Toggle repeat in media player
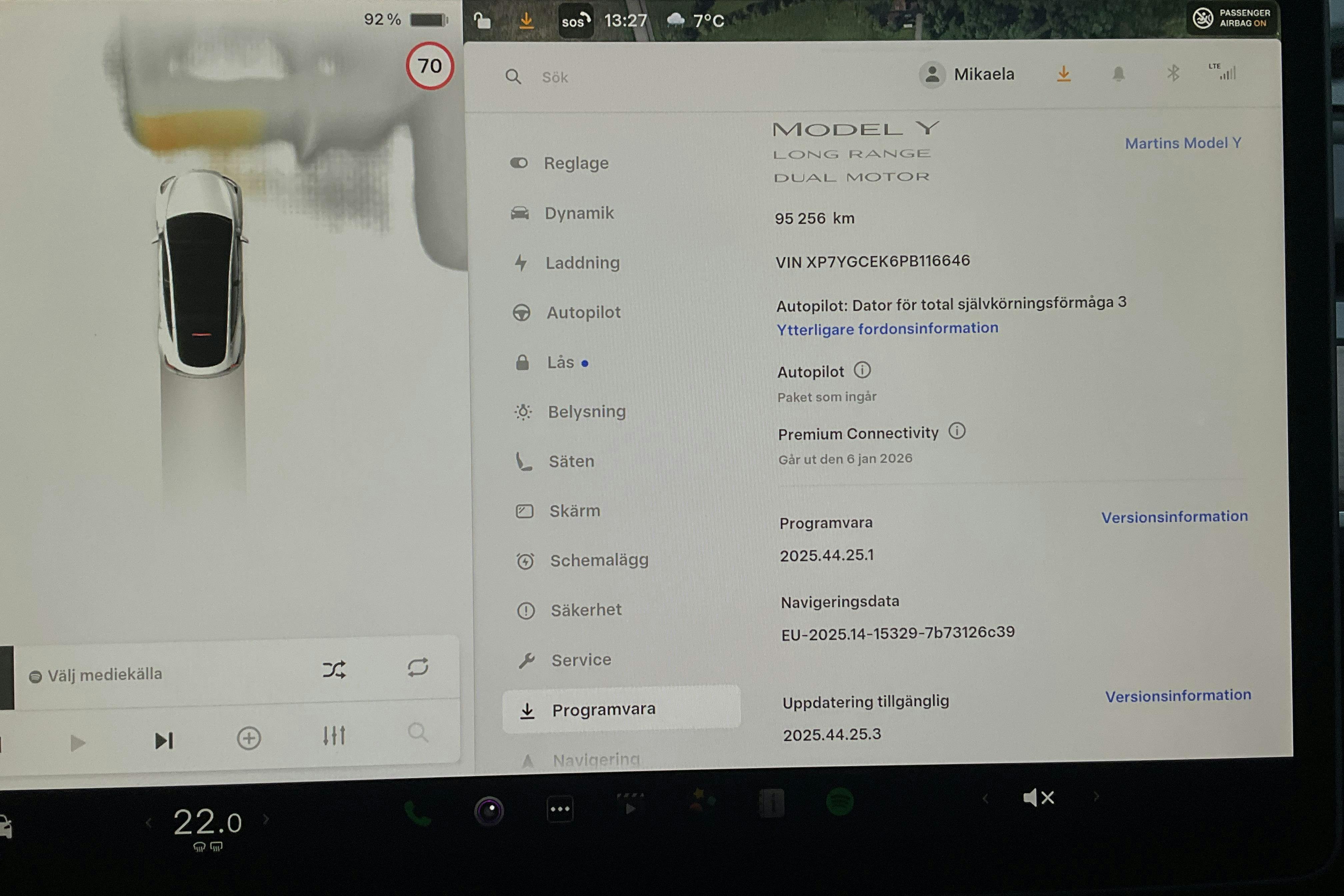 (x=418, y=667)
